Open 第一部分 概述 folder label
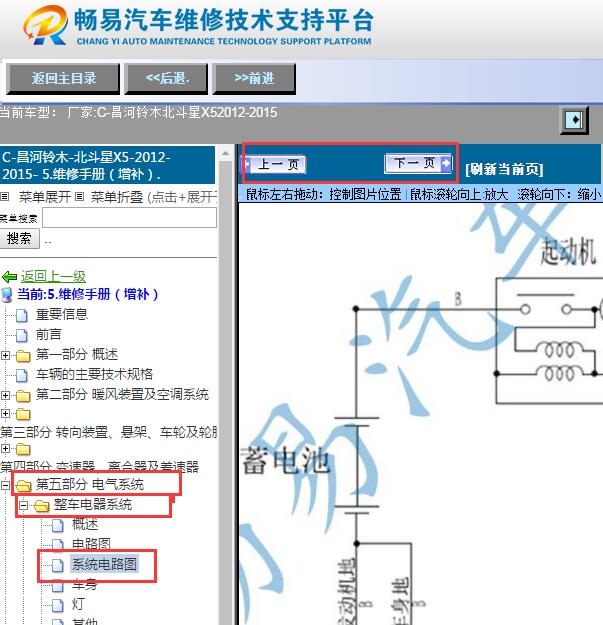Screen dimensions: 603x625 (77, 354)
